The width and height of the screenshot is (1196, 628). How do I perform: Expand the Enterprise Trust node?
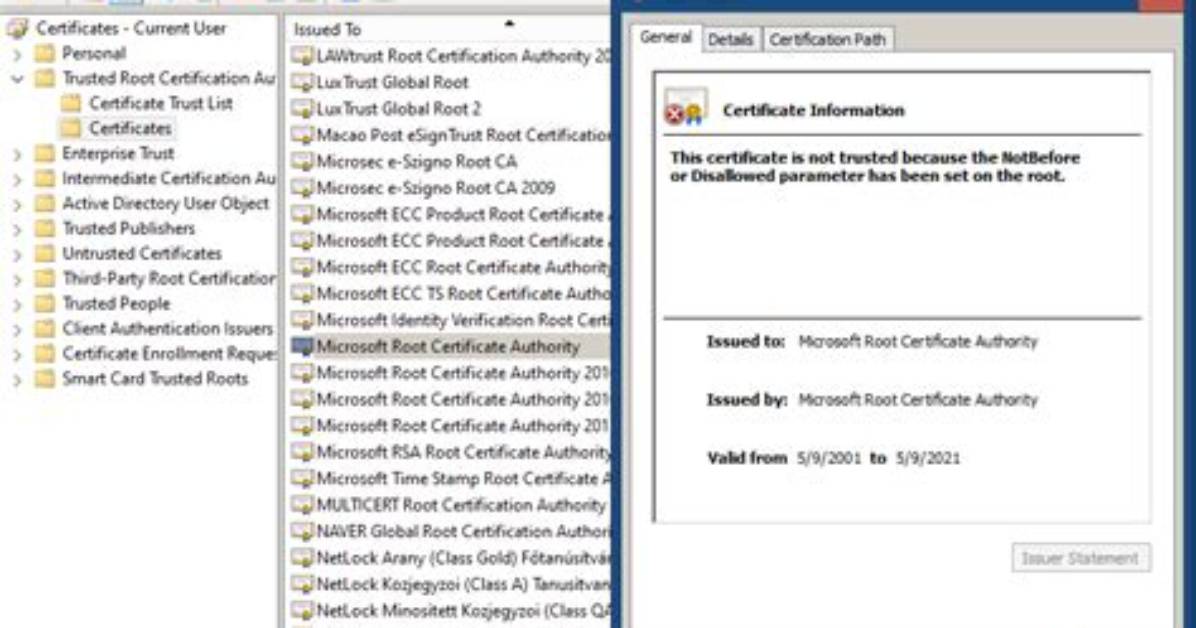[x=17, y=154]
